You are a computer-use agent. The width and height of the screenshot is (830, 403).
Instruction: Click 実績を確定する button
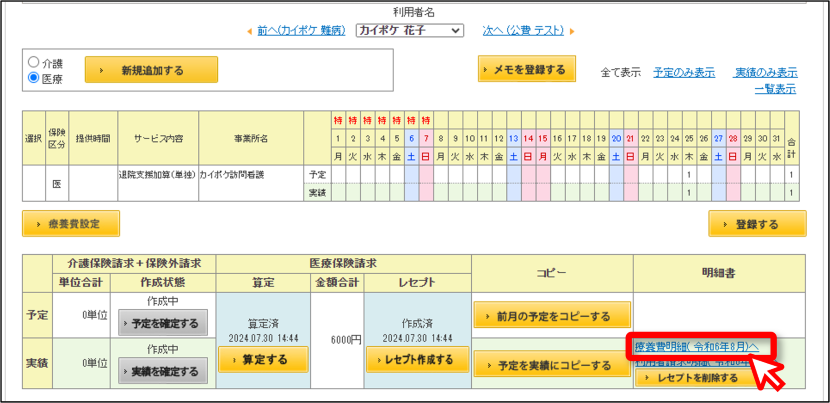163,372
